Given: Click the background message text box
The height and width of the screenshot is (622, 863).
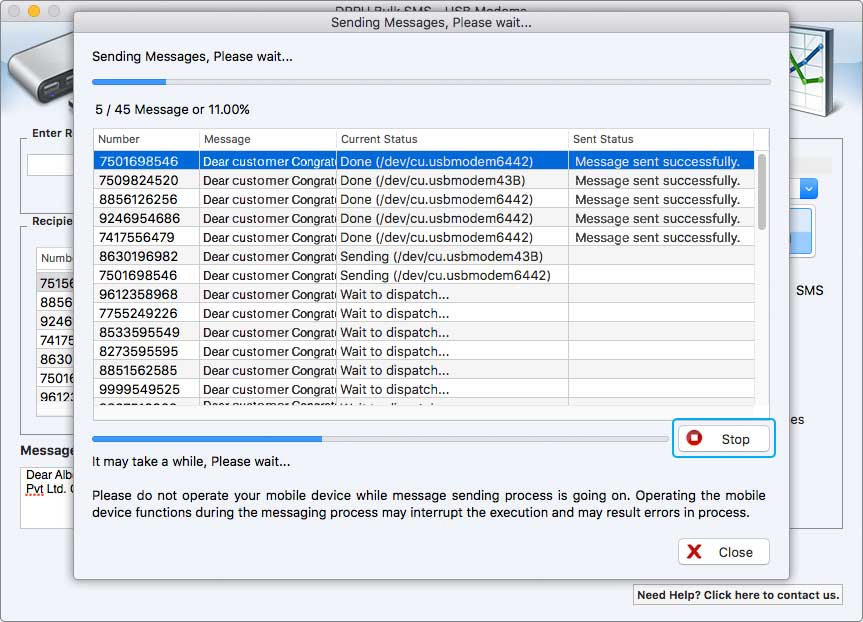Looking at the screenshot, I should [x=47, y=498].
